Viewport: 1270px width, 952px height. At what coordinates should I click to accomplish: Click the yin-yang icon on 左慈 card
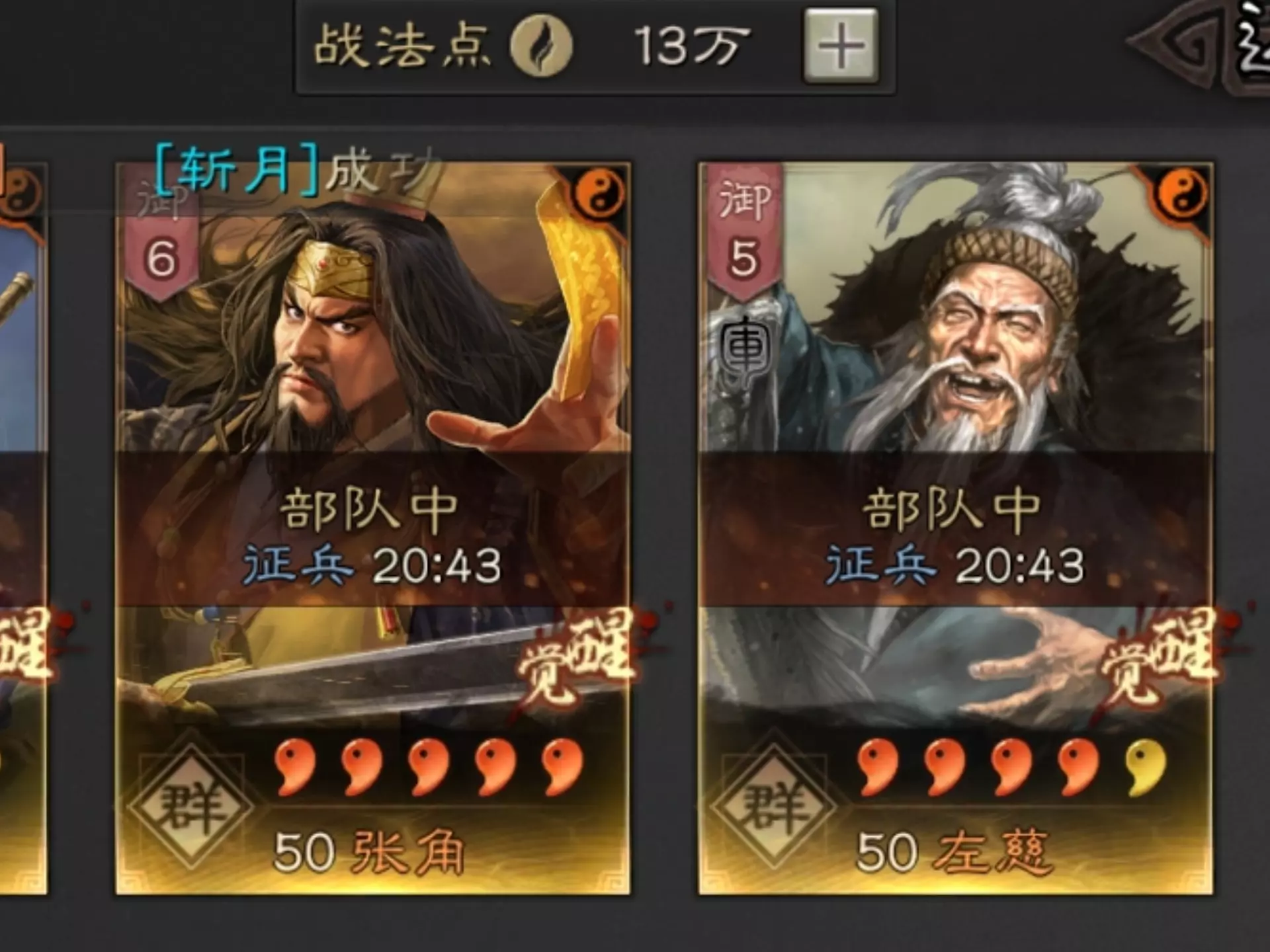pos(1182,194)
